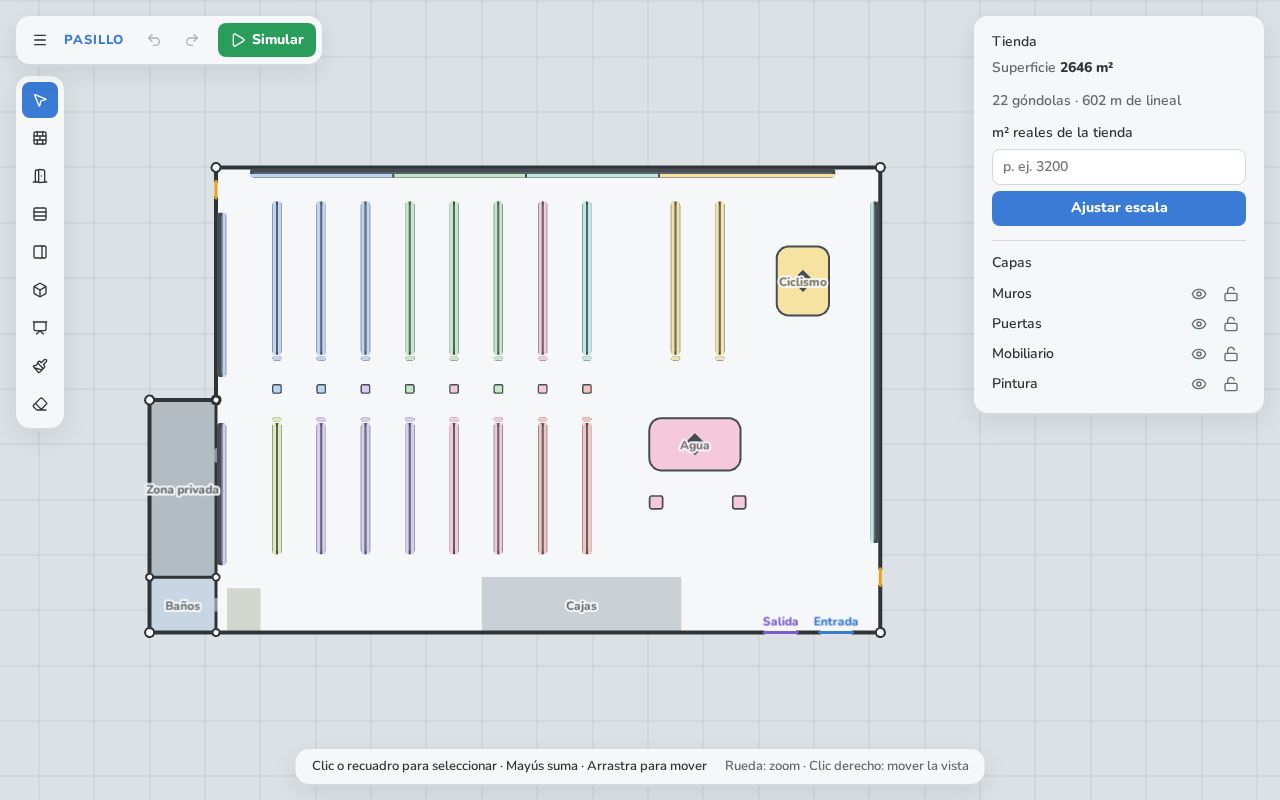Click the PASILLO app title

(x=94, y=40)
